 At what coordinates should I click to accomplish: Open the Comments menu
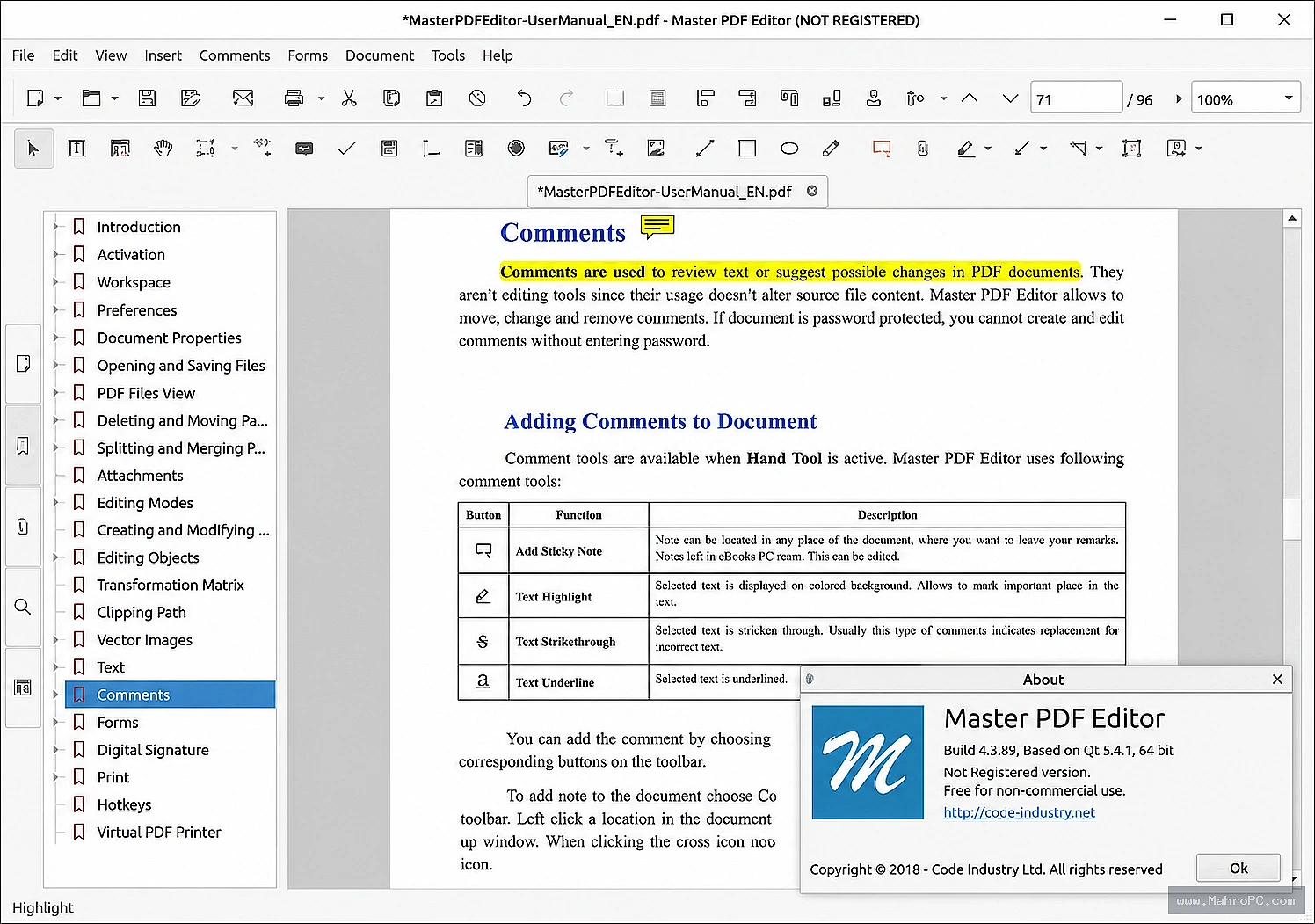coord(235,55)
